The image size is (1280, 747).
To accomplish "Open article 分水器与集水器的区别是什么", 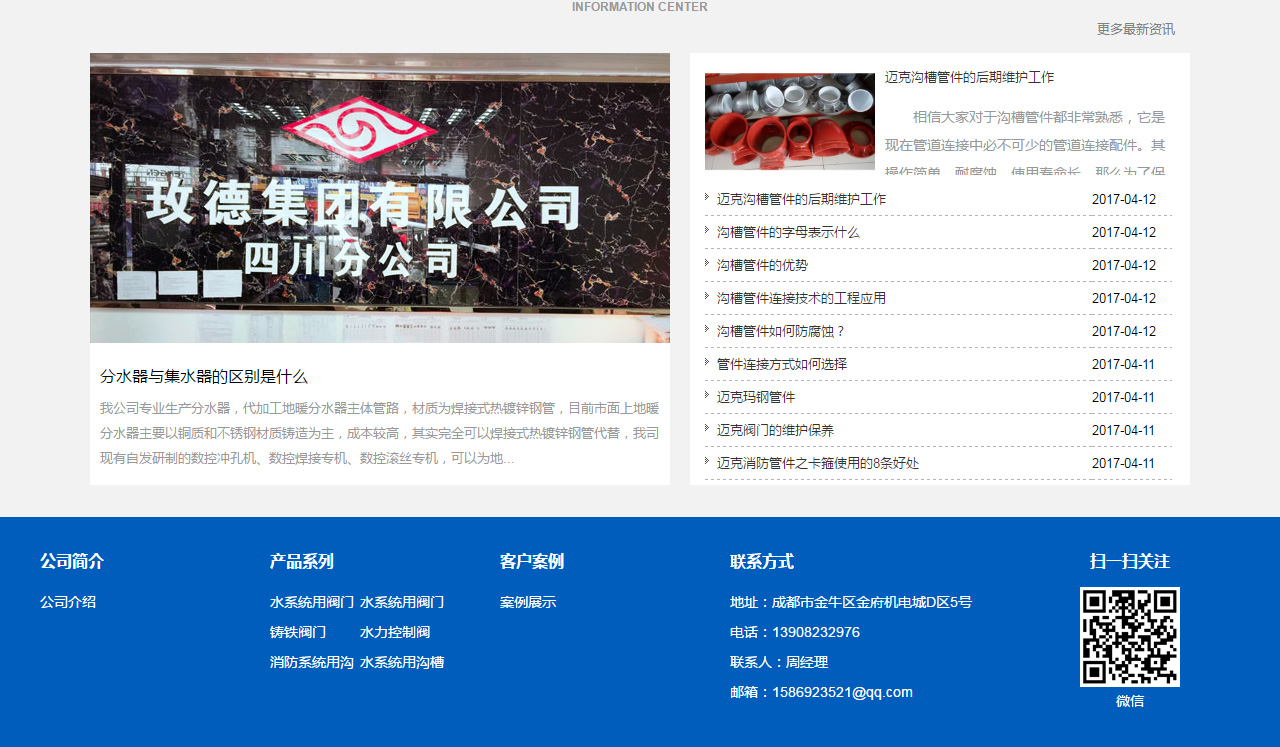I will tap(204, 377).
